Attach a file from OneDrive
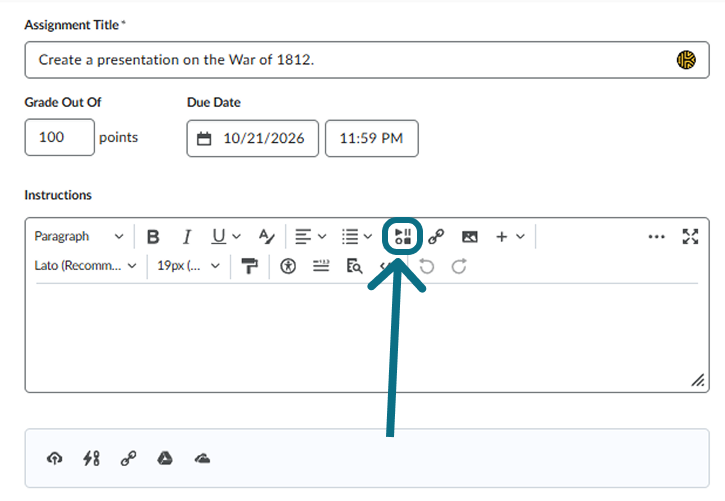Screen dimensions: 725x501 click(x=202, y=458)
